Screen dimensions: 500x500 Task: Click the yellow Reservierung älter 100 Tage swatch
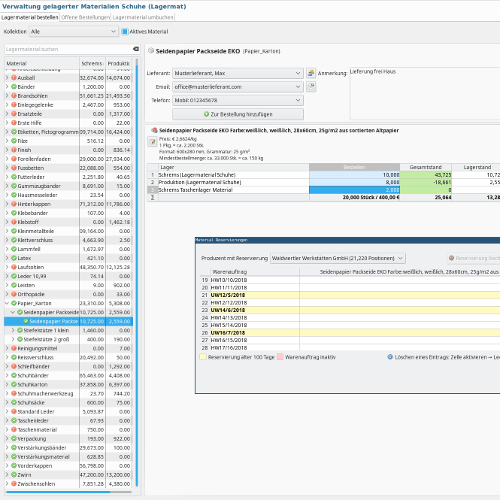(203, 357)
